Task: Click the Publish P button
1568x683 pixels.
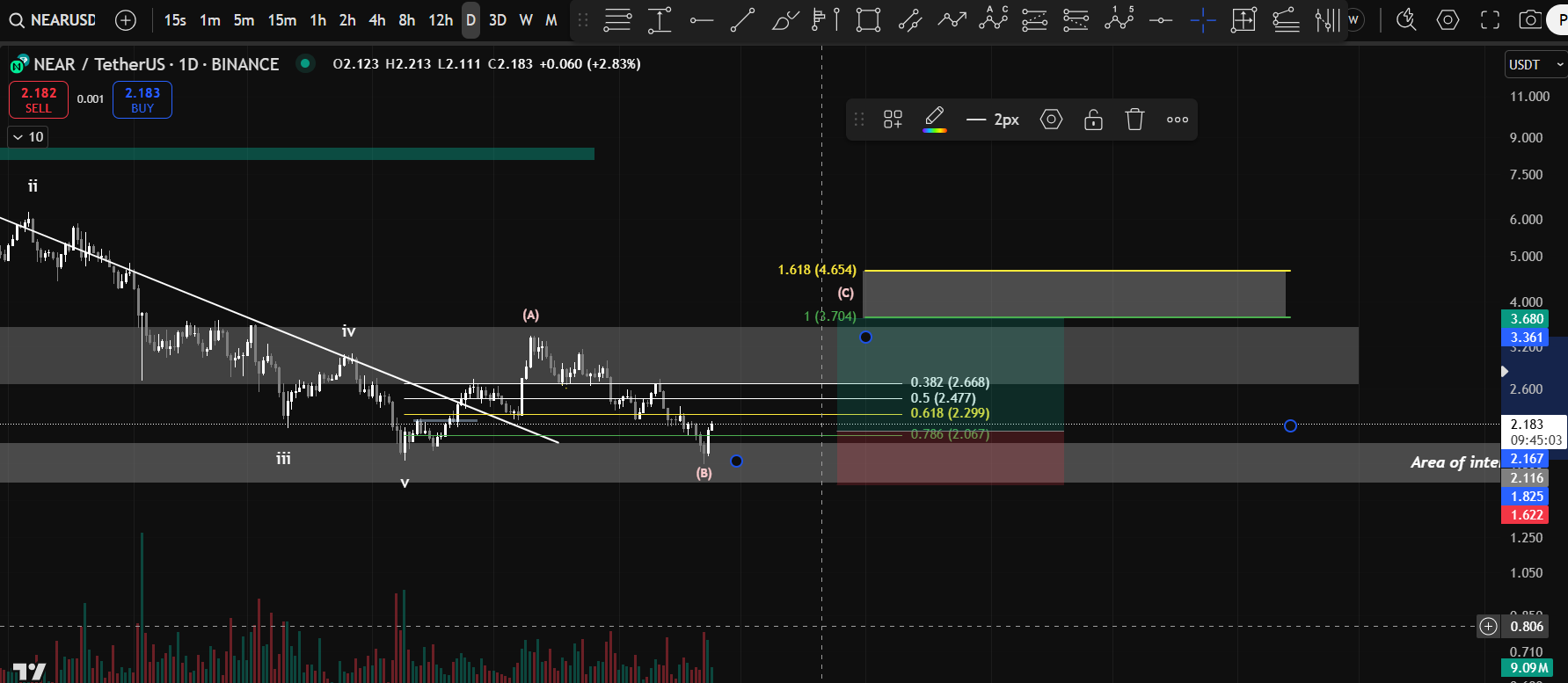Action: (x=1557, y=19)
